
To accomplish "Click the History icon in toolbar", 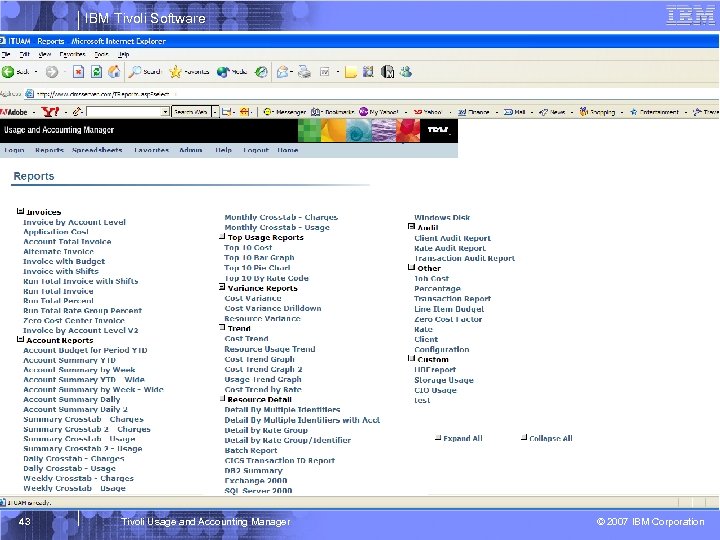I will [261, 72].
